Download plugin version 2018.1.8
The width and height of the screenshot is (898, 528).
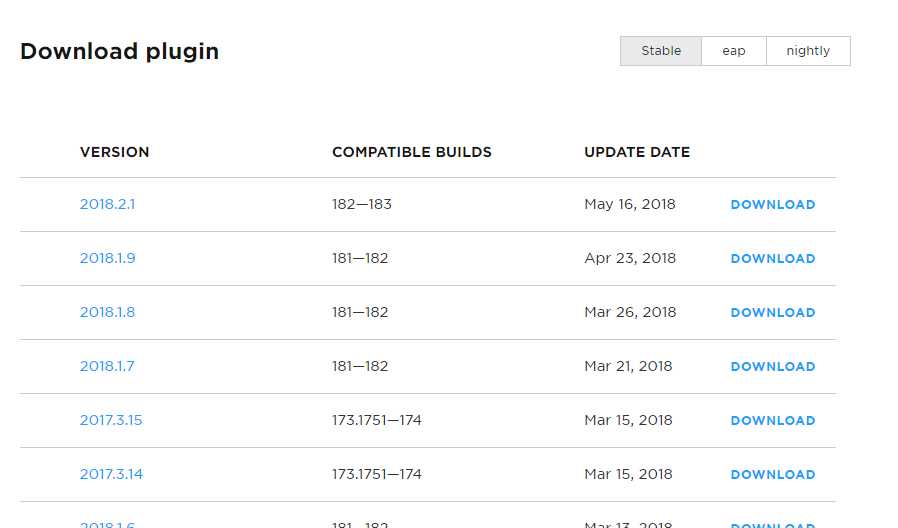(773, 312)
